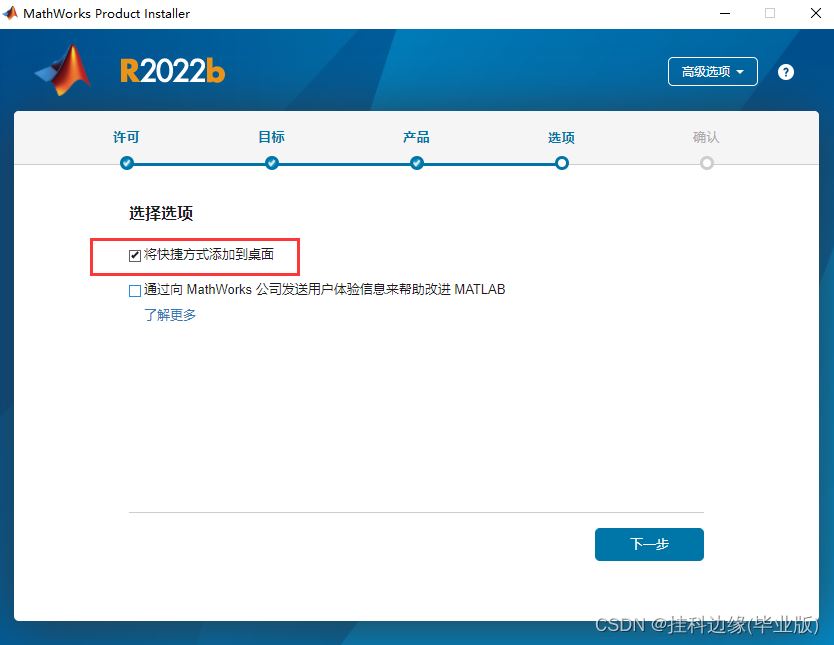Click the 许可 step checkmark circle
Image resolution: width=834 pixels, height=645 pixels.
(x=126, y=163)
